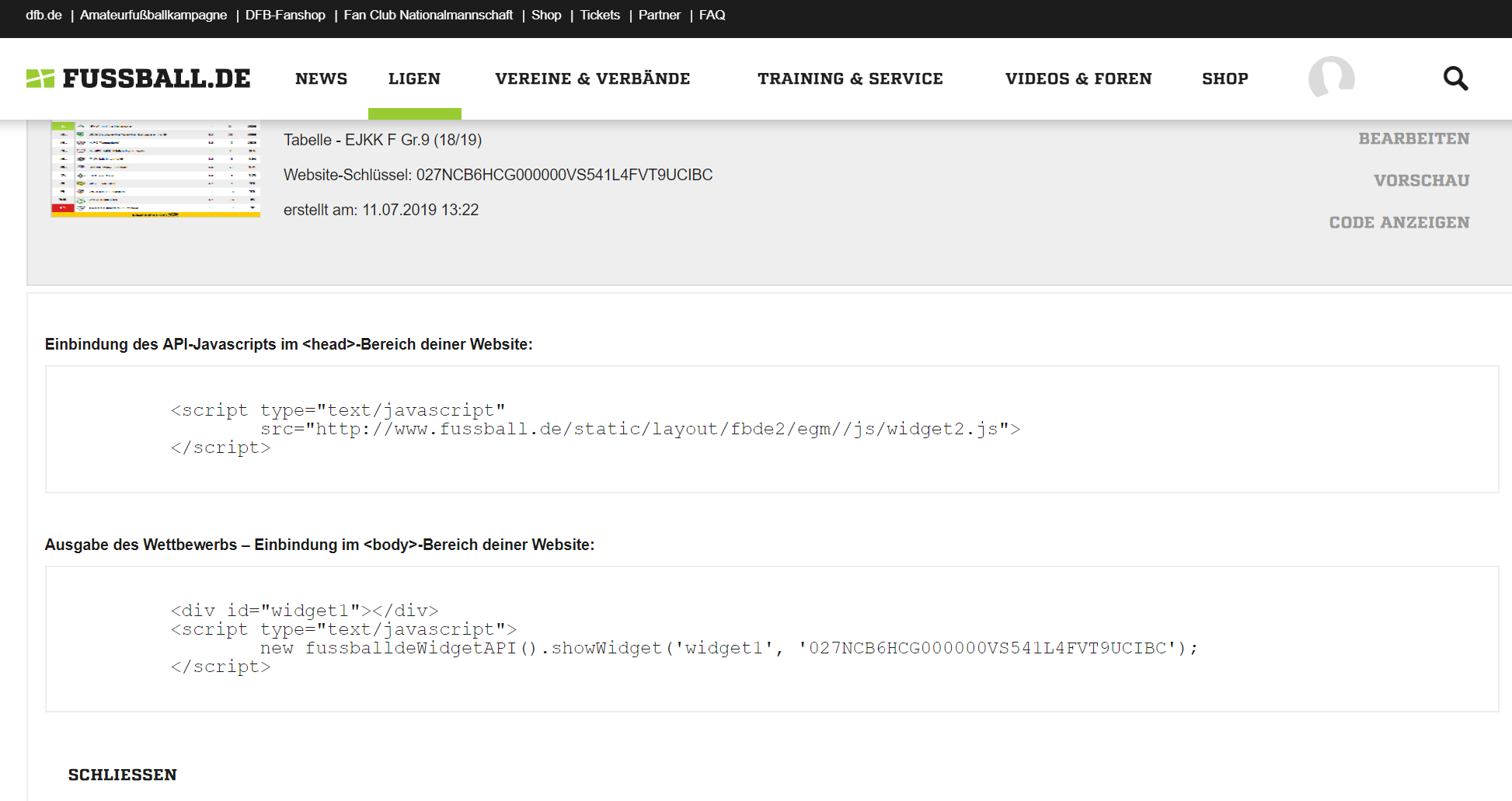Click the magnifier search icon
1512x801 pixels.
pos(1455,78)
